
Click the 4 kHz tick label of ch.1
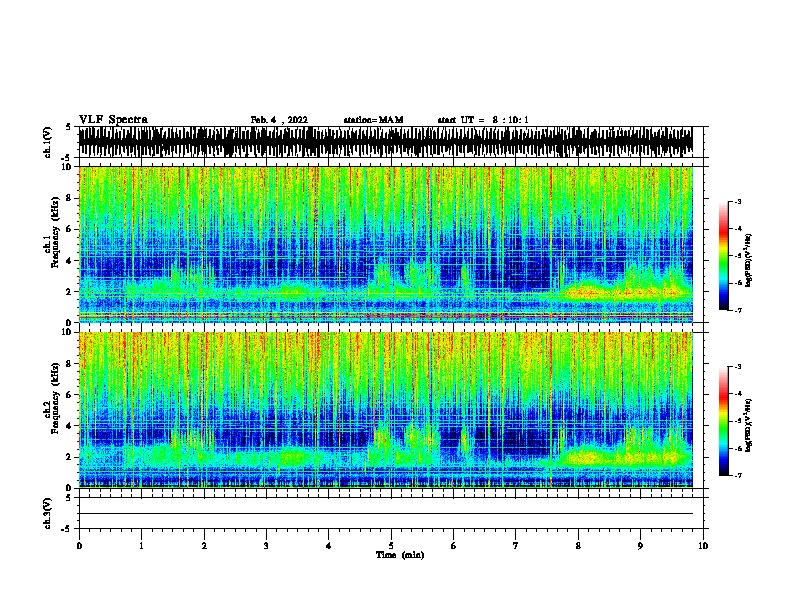click(70, 261)
